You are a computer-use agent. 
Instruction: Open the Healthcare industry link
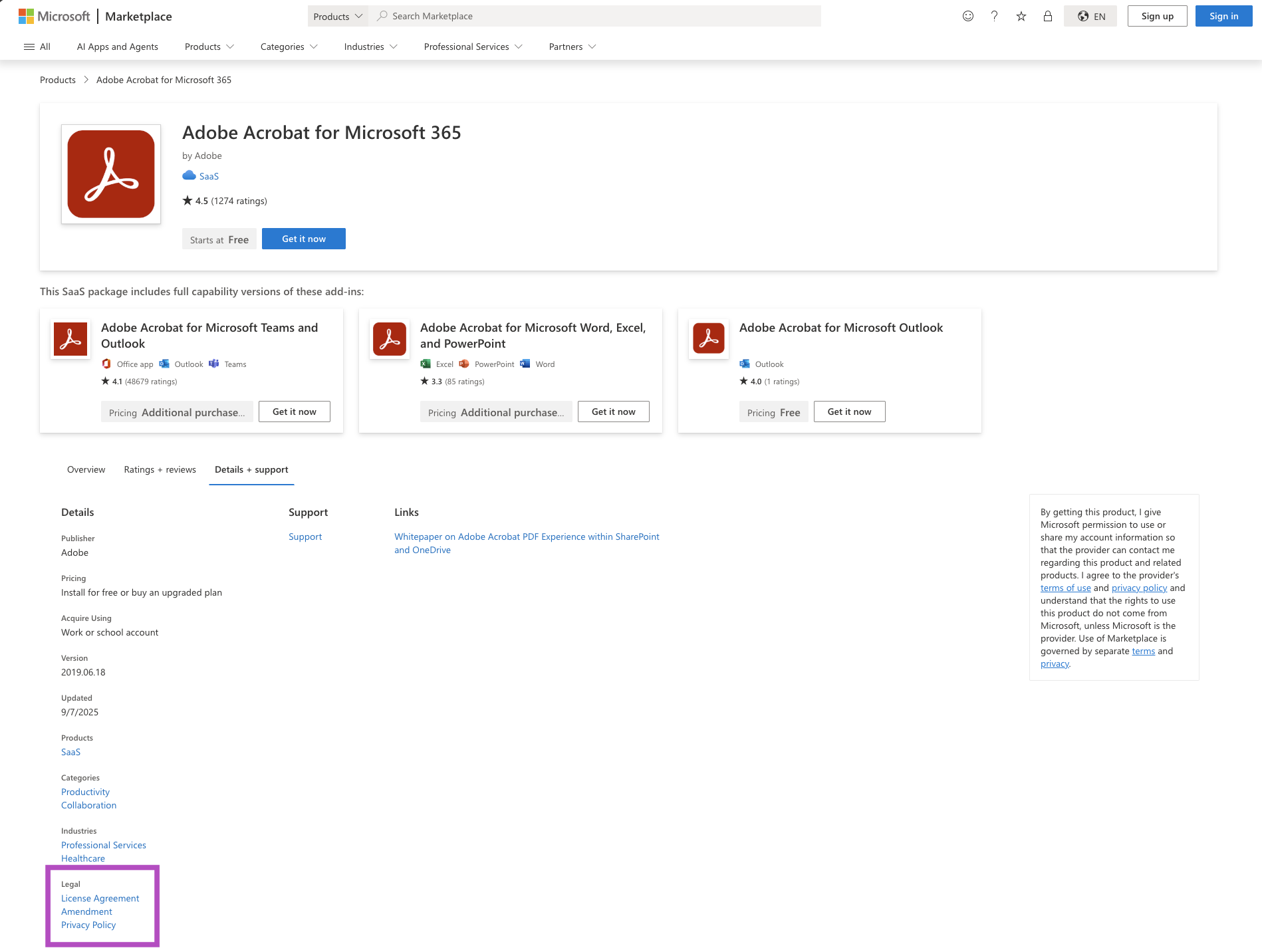[83, 858]
